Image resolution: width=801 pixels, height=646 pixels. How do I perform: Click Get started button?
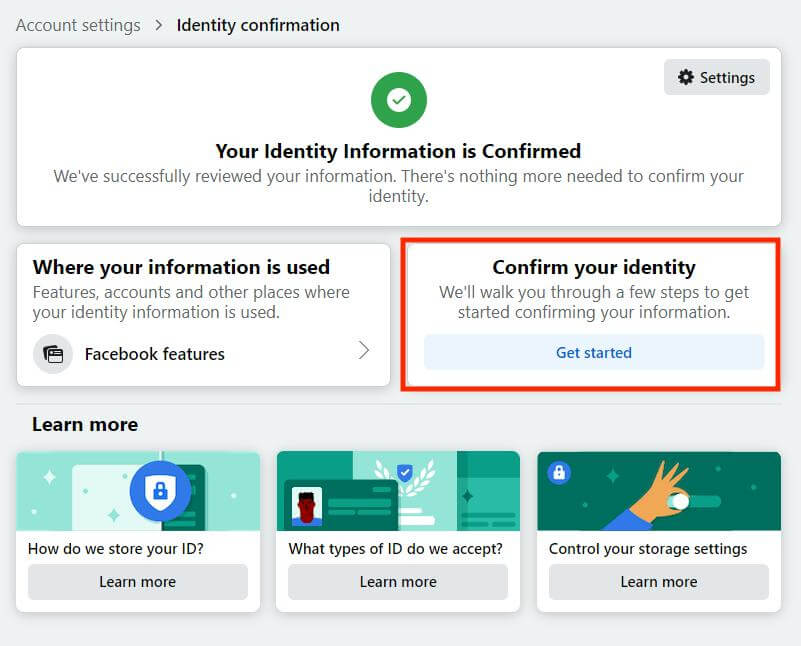[594, 352]
